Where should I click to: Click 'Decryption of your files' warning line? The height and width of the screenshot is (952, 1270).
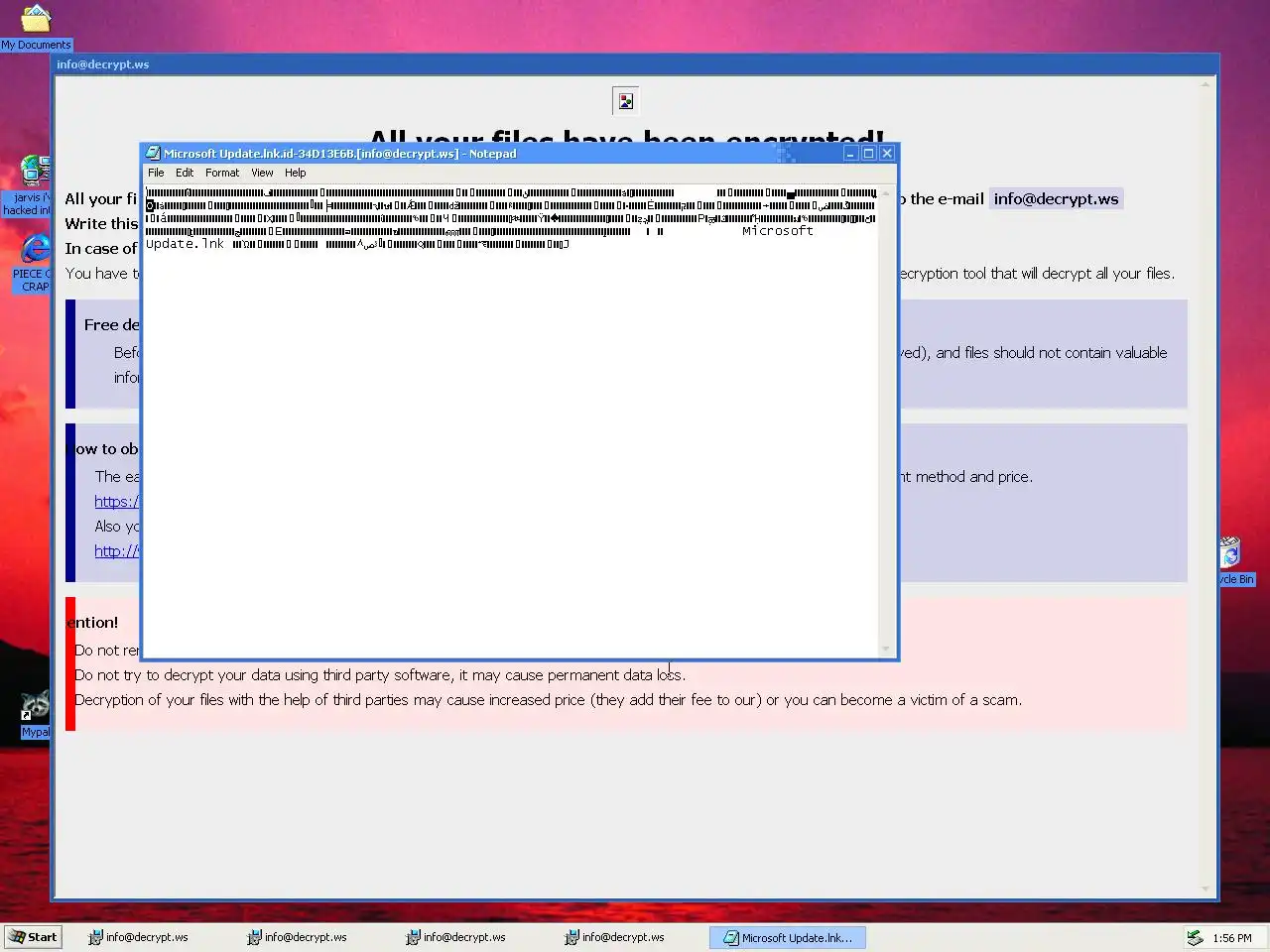(549, 700)
